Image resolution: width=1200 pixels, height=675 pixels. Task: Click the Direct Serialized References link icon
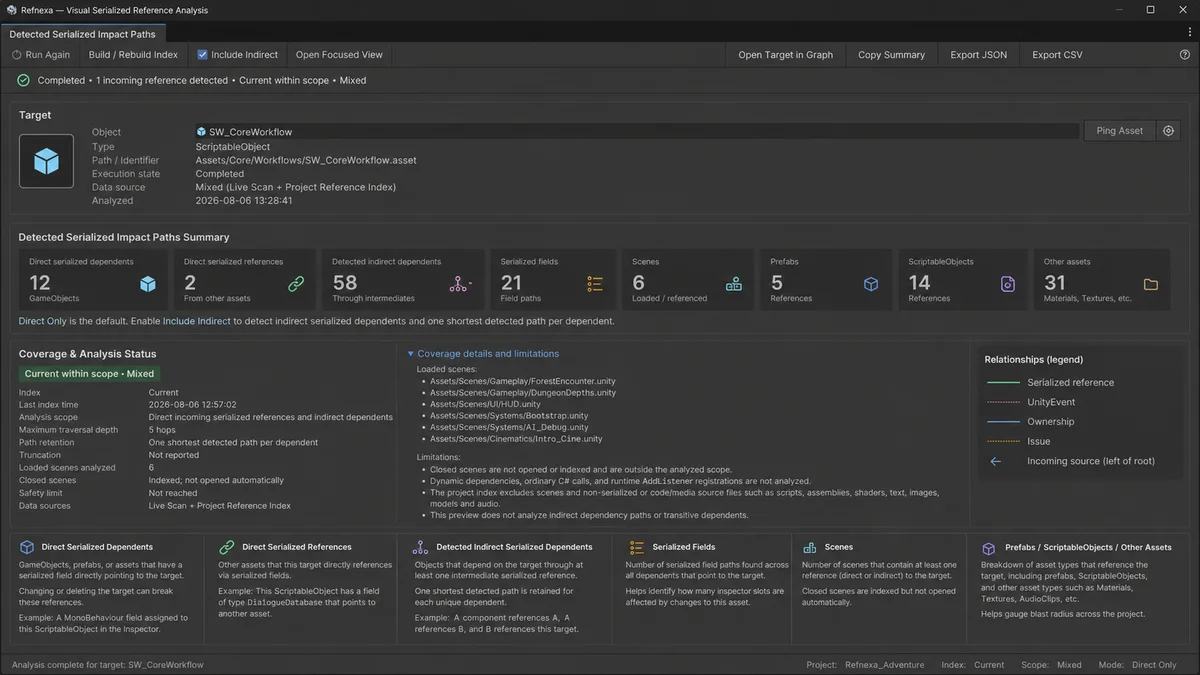click(x=227, y=547)
